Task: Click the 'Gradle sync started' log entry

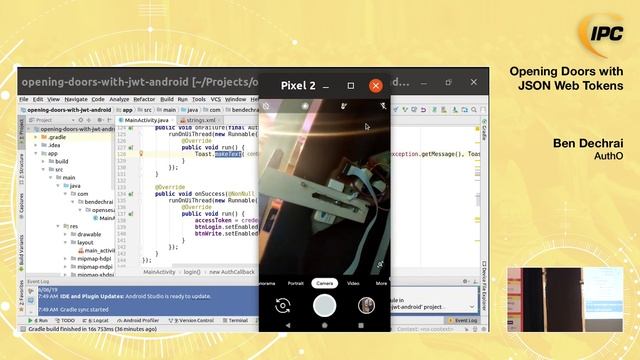Action: click(84, 309)
